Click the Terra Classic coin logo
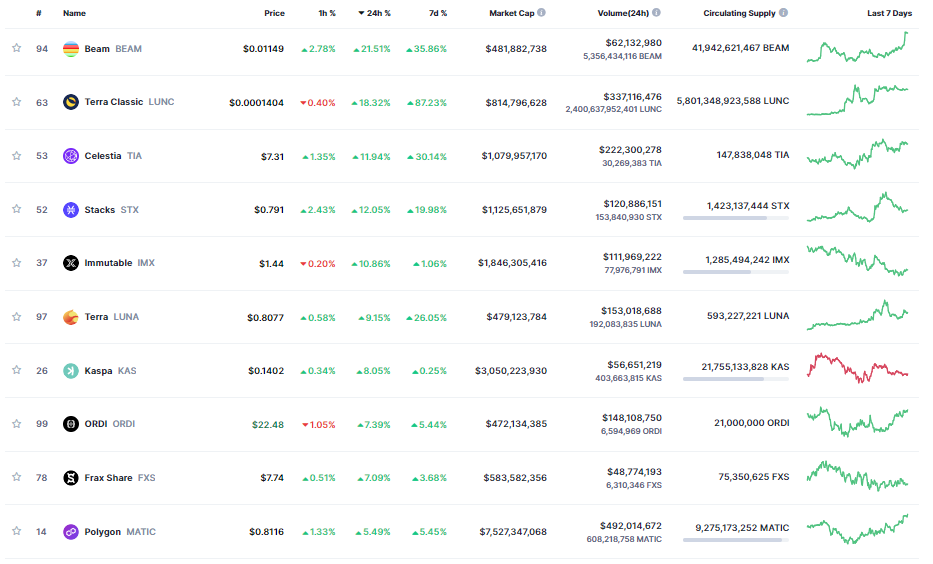This screenshot has width=933, height=564. [71, 102]
